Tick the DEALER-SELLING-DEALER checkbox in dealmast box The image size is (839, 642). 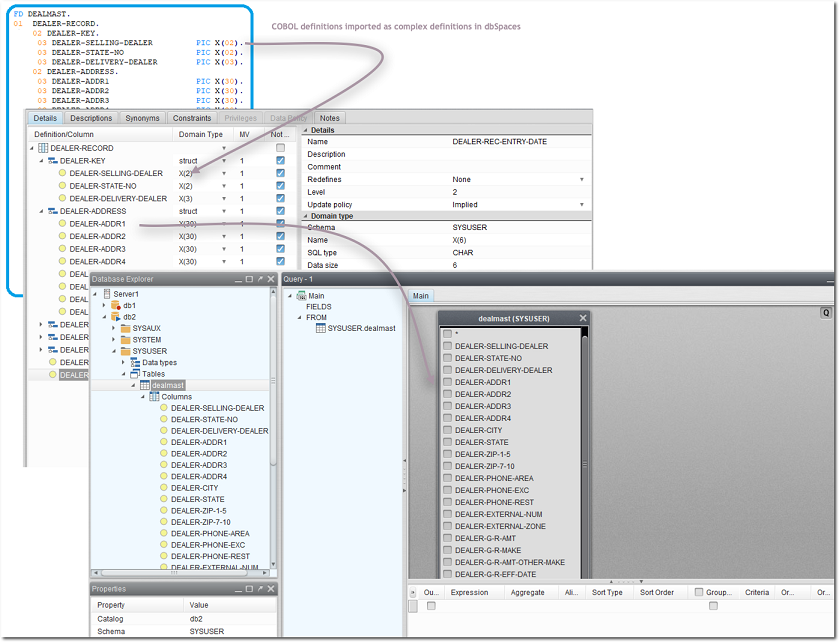click(447, 347)
